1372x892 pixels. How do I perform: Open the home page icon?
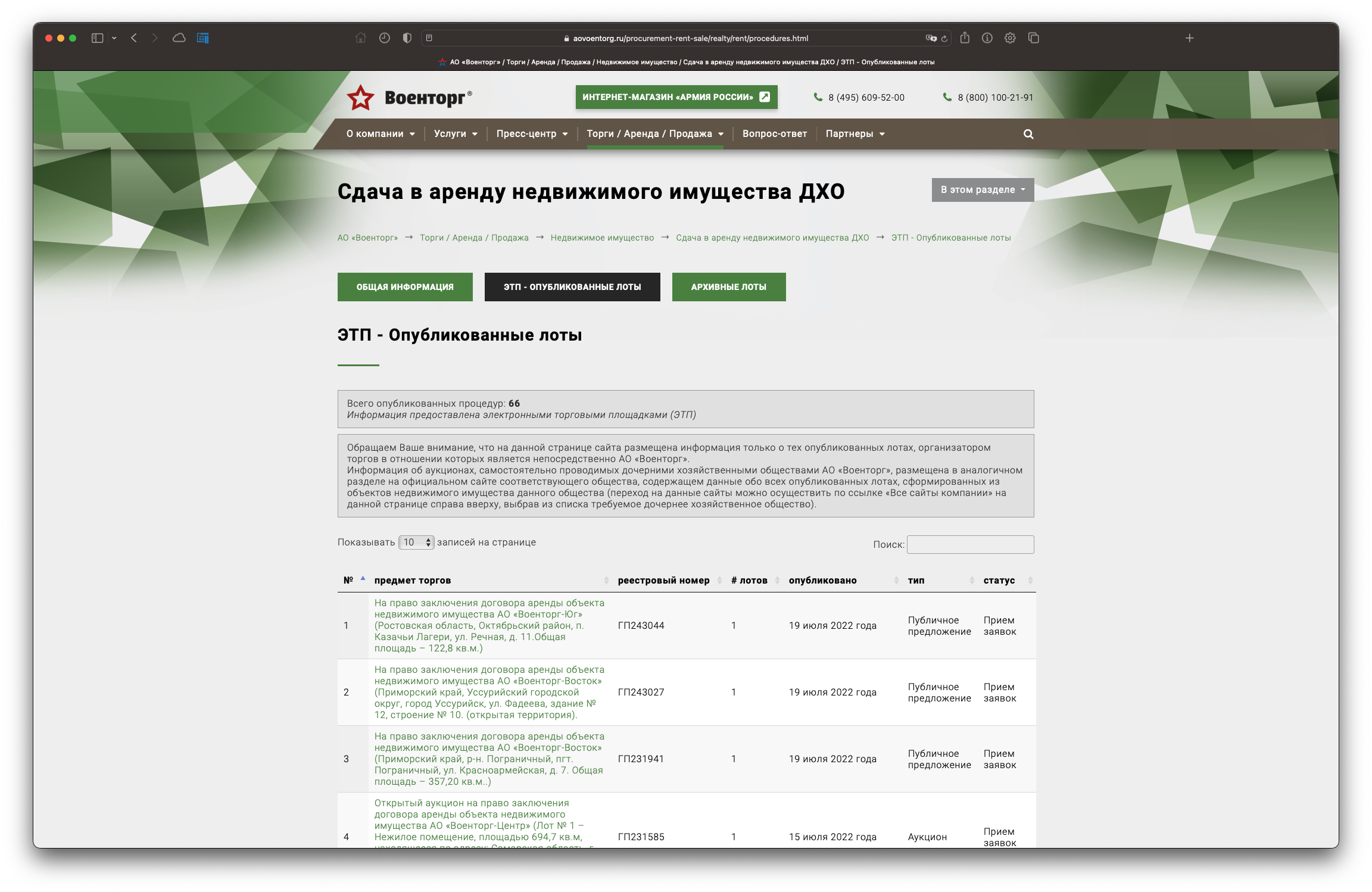point(360,38)
